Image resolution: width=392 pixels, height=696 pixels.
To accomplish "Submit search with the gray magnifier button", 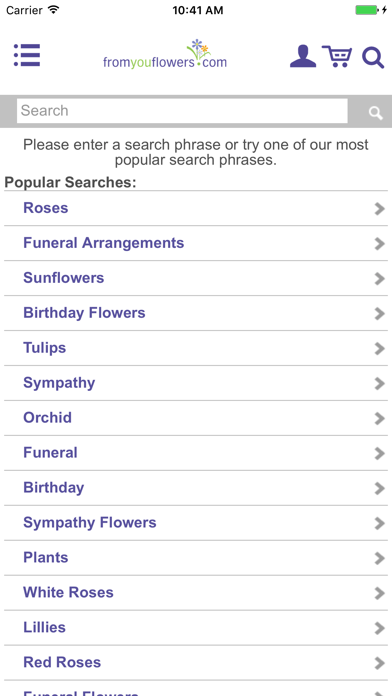I will pyautogui.click(x=376, y=113).
